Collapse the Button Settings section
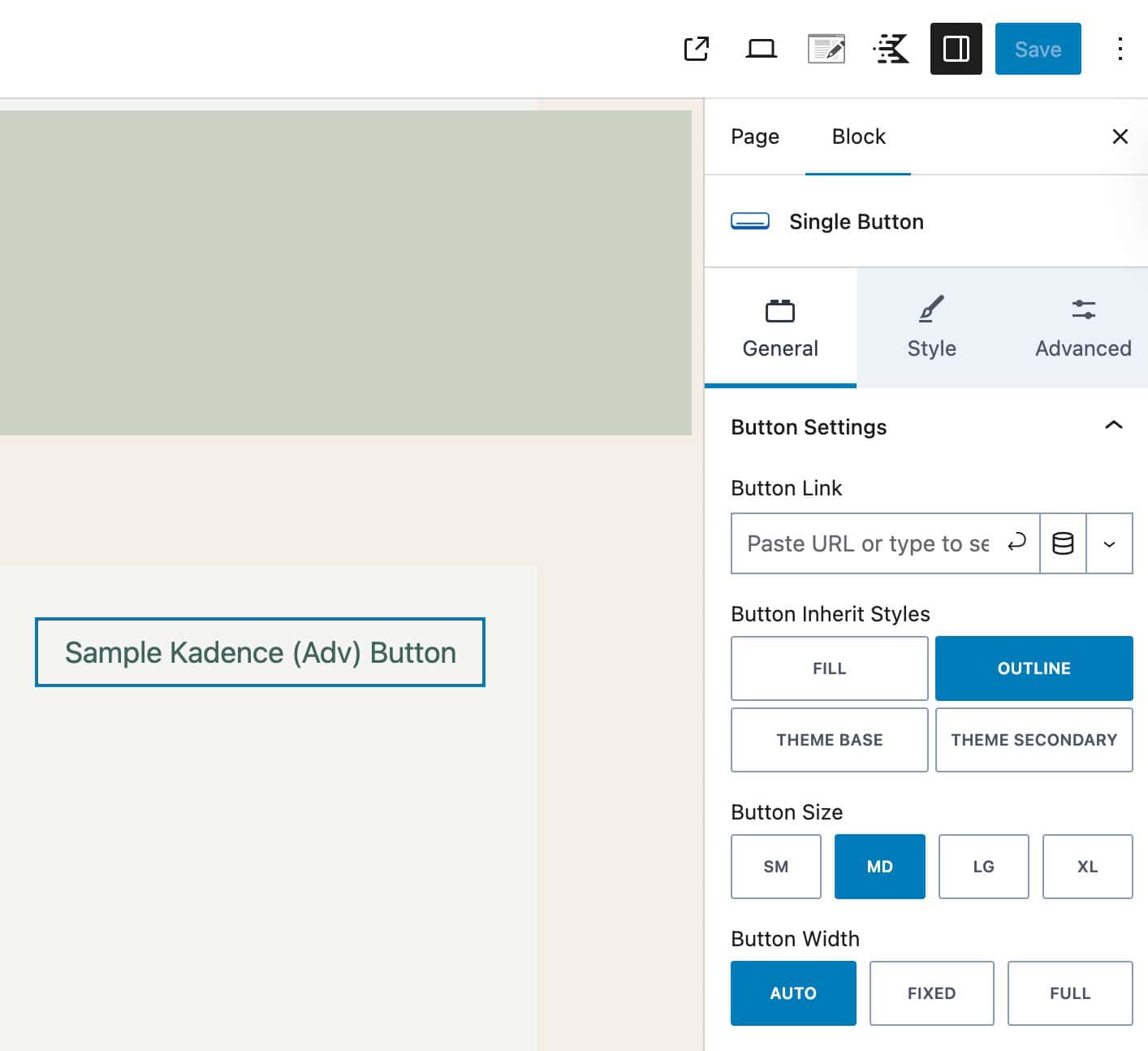 pos(1113,426)
